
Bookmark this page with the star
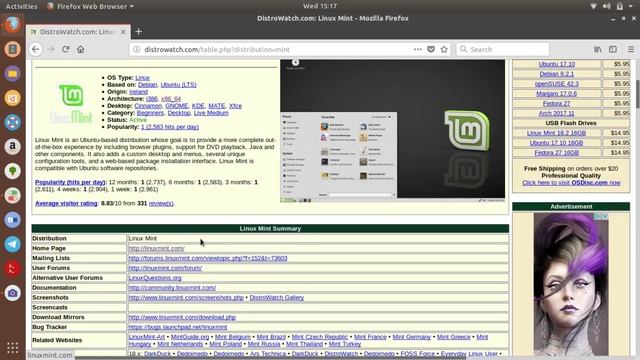tap(444, 49)
